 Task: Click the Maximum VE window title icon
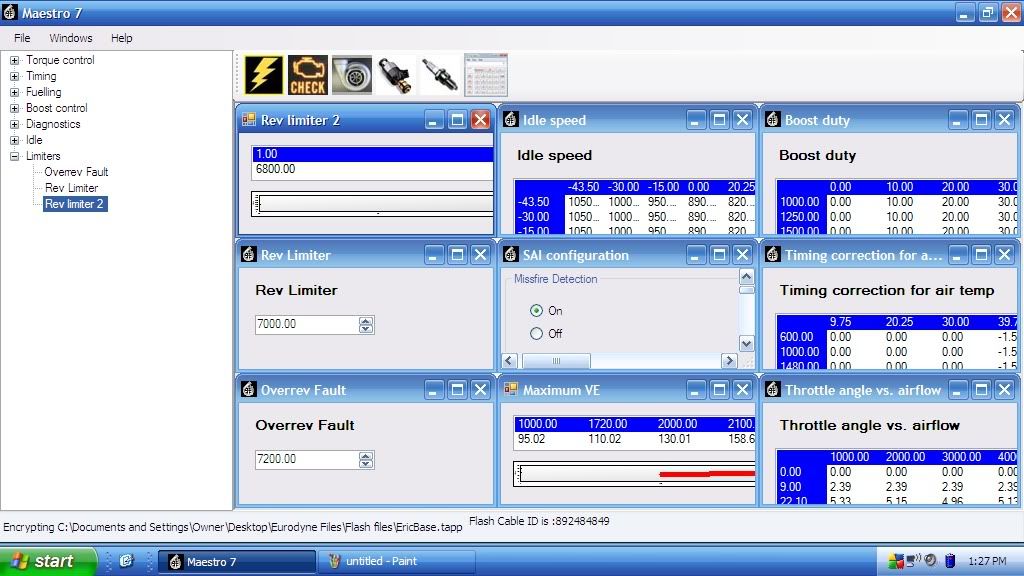click(511, 389)
